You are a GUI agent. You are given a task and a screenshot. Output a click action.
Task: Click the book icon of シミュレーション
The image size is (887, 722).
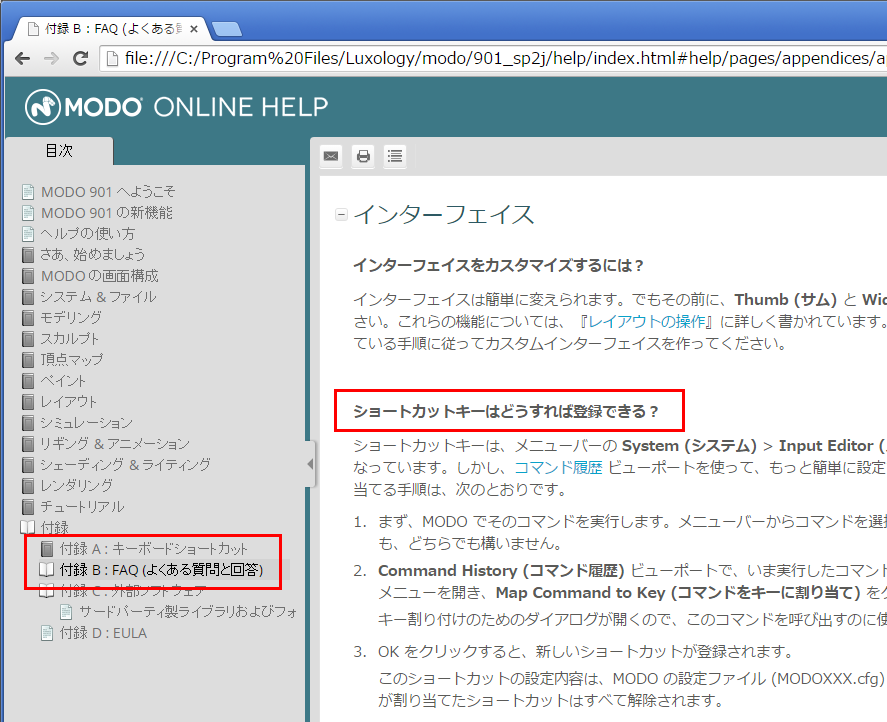tap(28, 422)
